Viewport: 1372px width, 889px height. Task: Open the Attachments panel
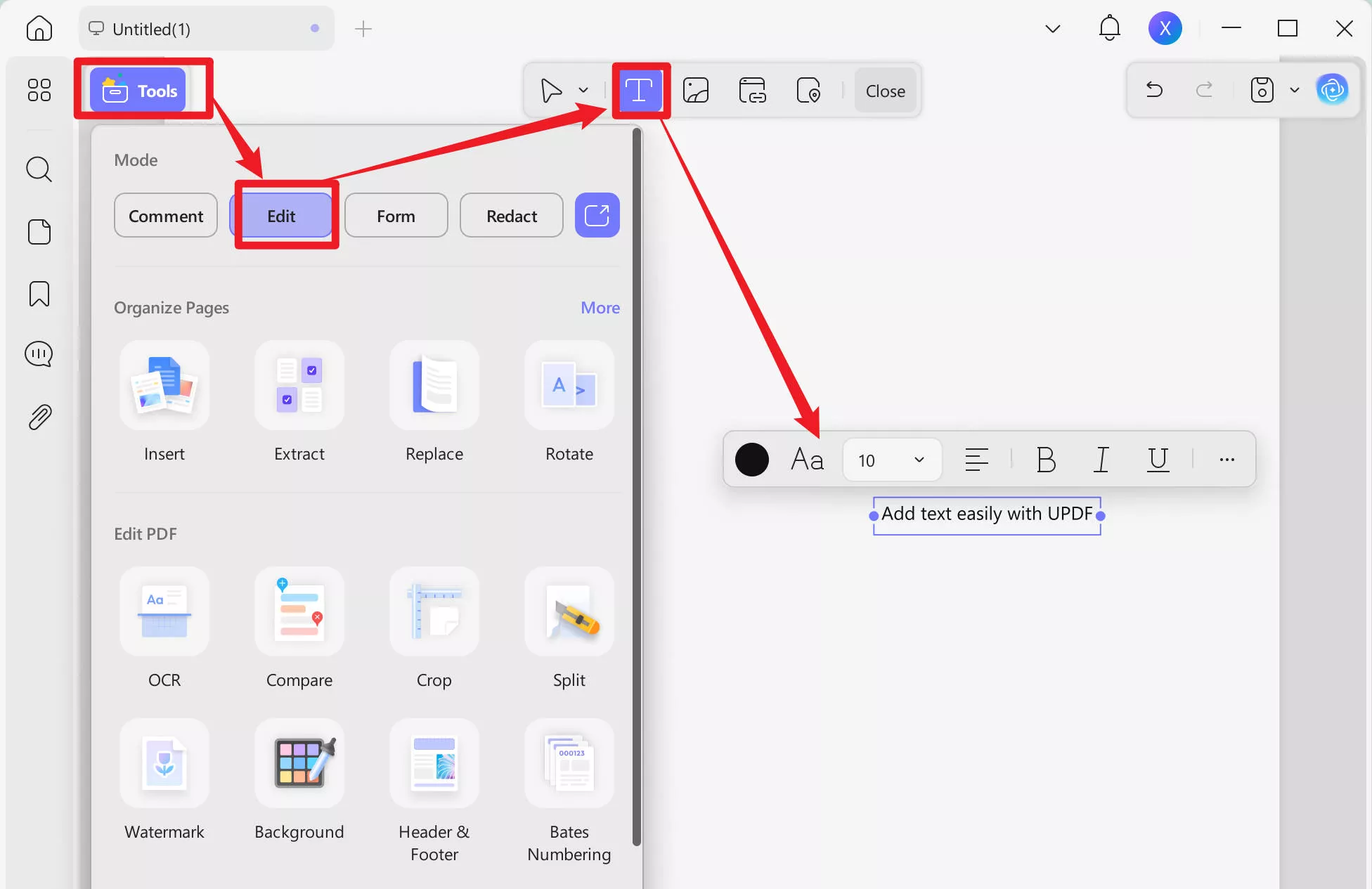[39, 416]
